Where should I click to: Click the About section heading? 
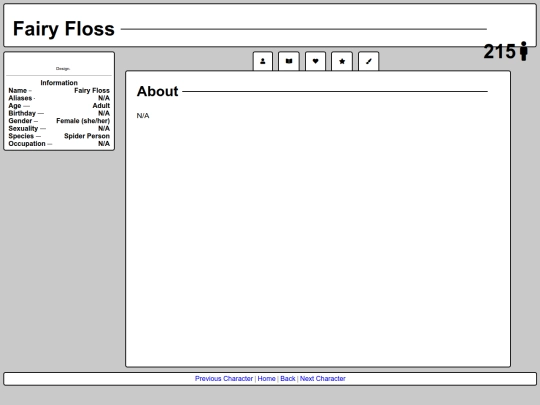(x=157, y=91)
